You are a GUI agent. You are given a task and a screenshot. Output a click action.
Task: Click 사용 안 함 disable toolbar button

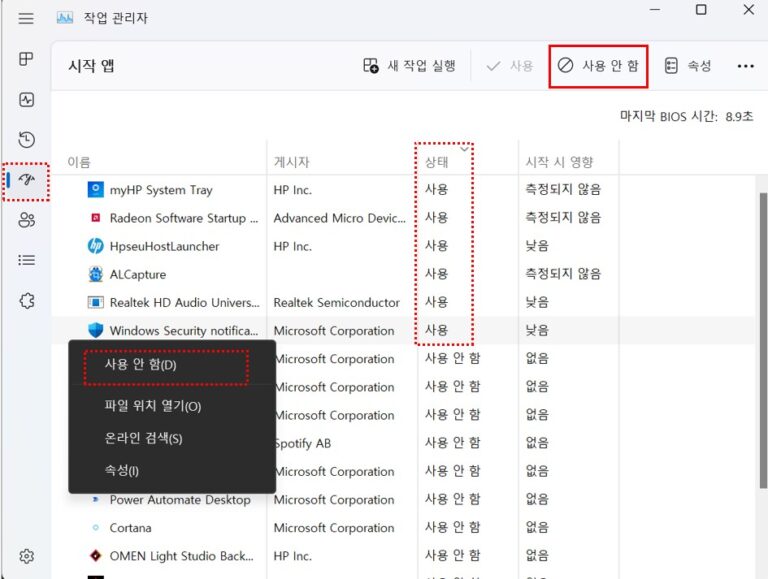[598, 66]
